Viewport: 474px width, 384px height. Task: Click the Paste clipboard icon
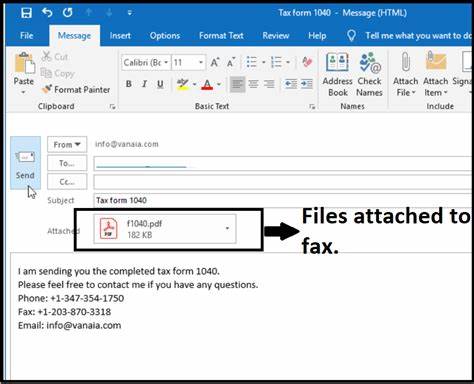click(24, 63)
